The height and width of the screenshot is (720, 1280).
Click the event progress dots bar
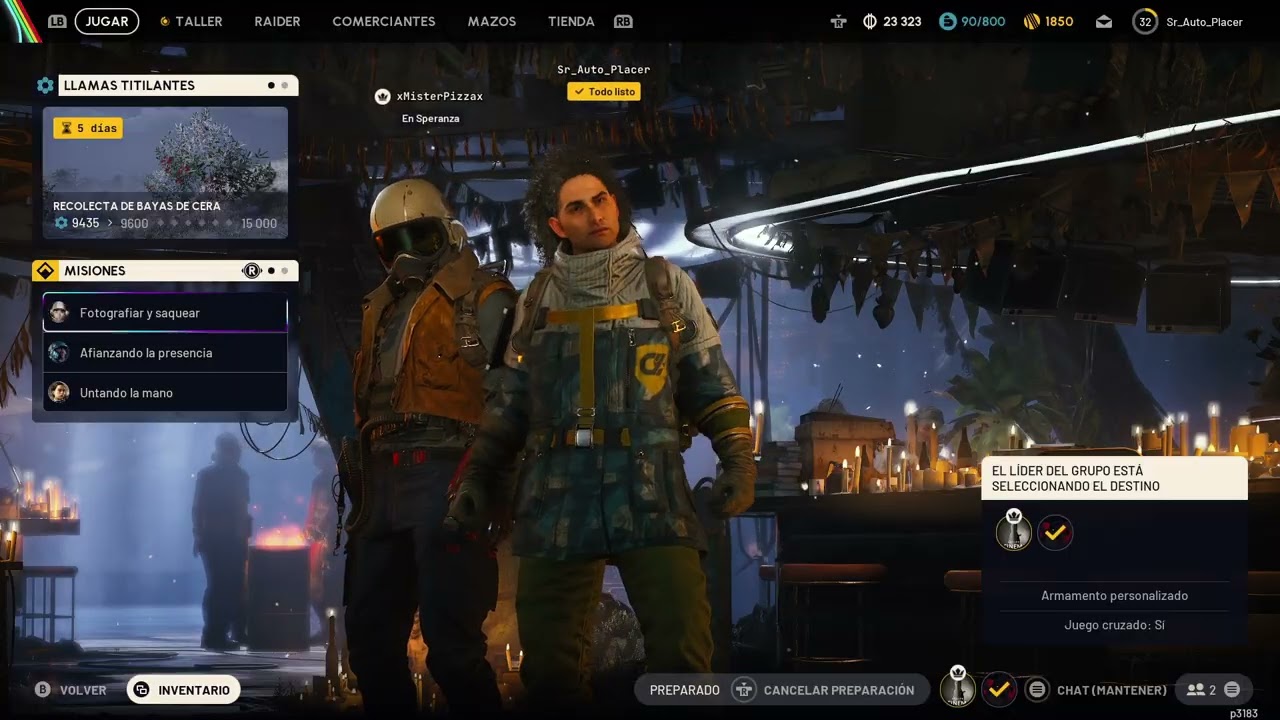[195, 223]
